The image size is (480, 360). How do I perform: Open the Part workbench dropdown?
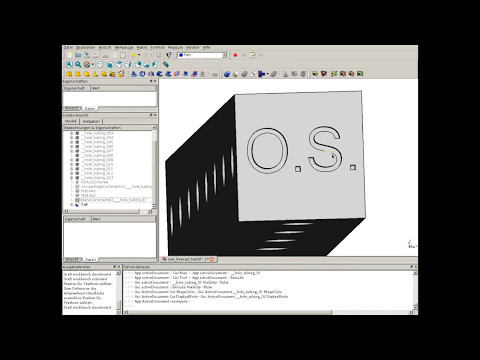coord(202,55)
